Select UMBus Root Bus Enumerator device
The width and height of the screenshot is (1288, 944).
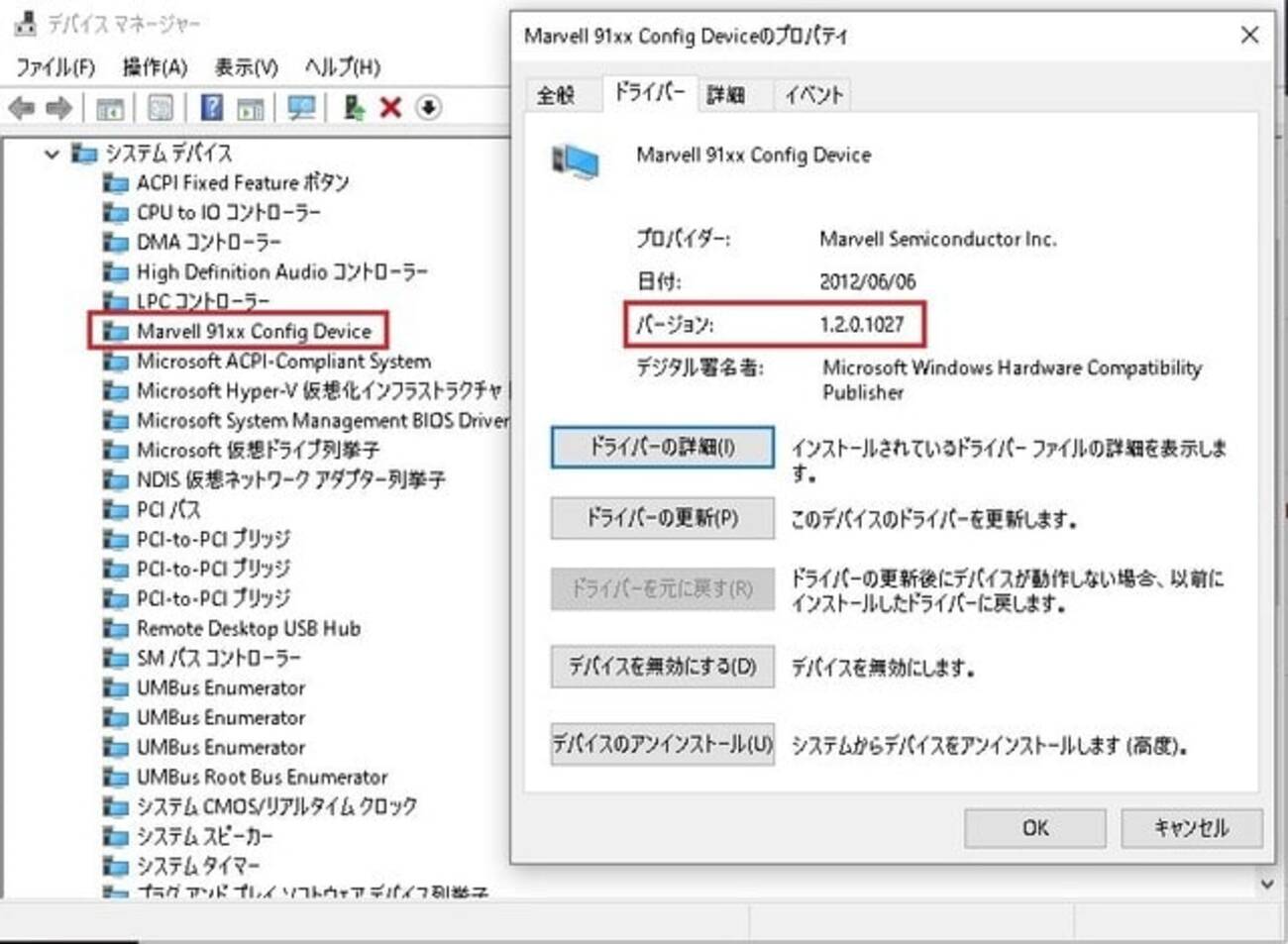pos(247,778)
